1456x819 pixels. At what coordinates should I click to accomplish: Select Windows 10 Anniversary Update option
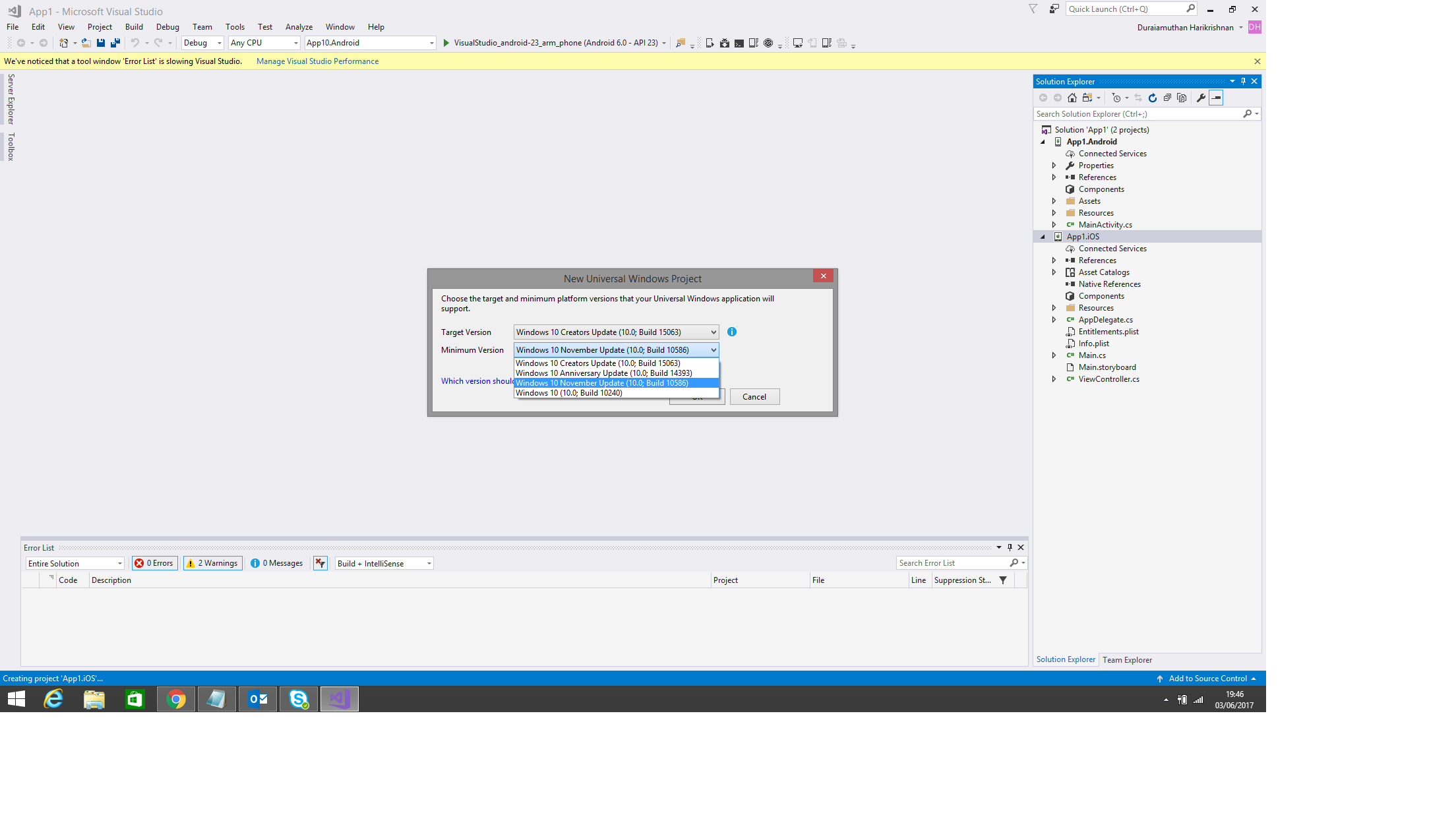tap(603, 373)
